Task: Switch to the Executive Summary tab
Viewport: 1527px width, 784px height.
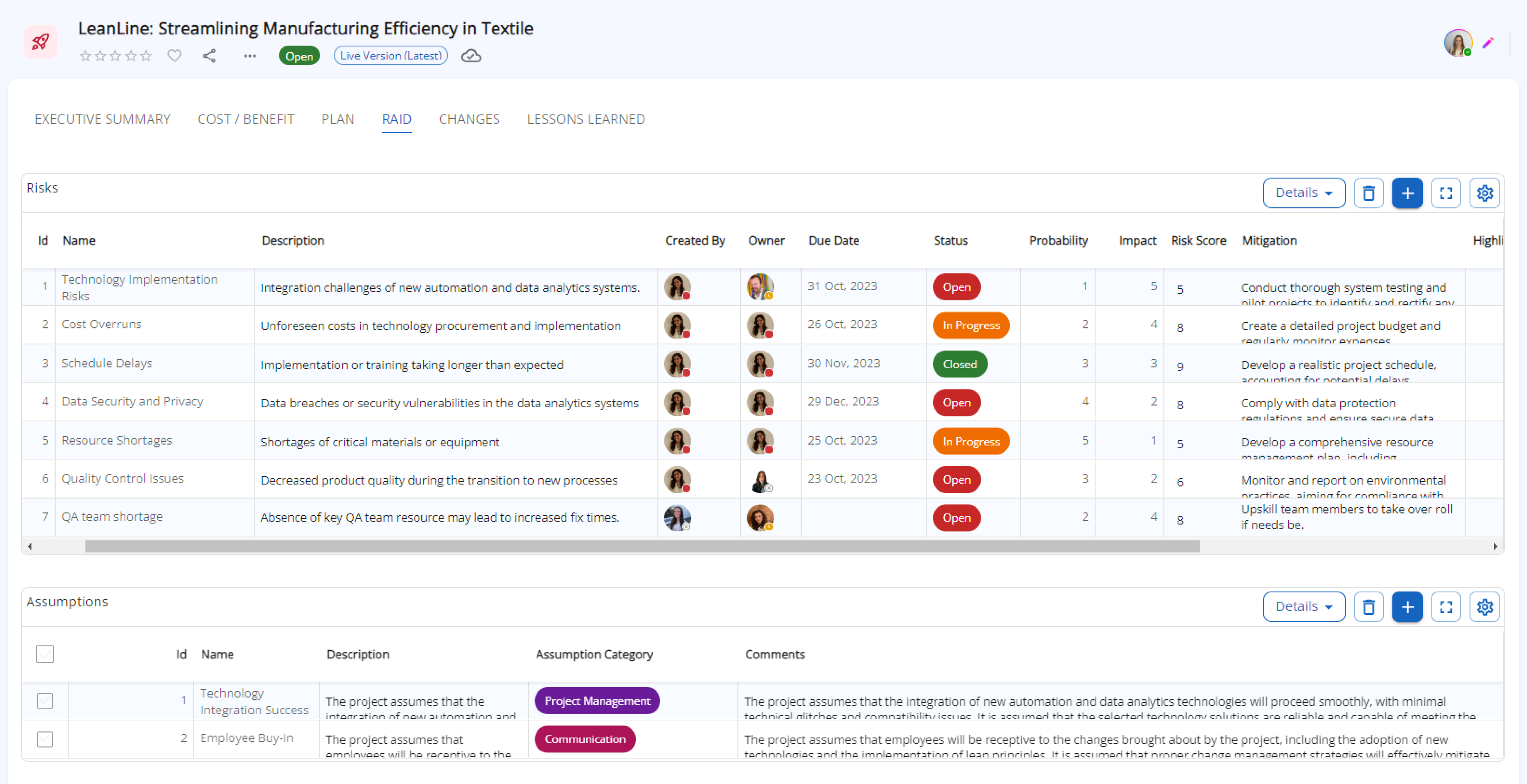Action: [102, 119]
